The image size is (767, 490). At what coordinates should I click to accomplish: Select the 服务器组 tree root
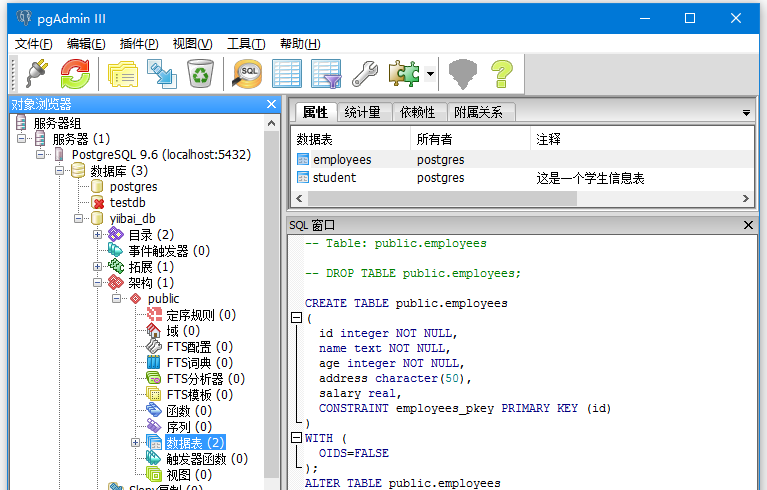[57, 123]
